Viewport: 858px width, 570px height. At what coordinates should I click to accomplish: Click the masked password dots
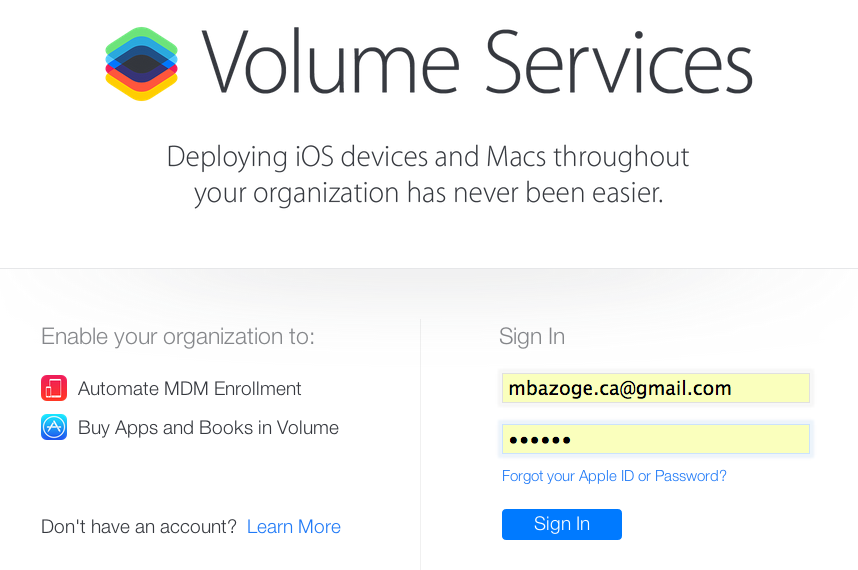(540, 440)
